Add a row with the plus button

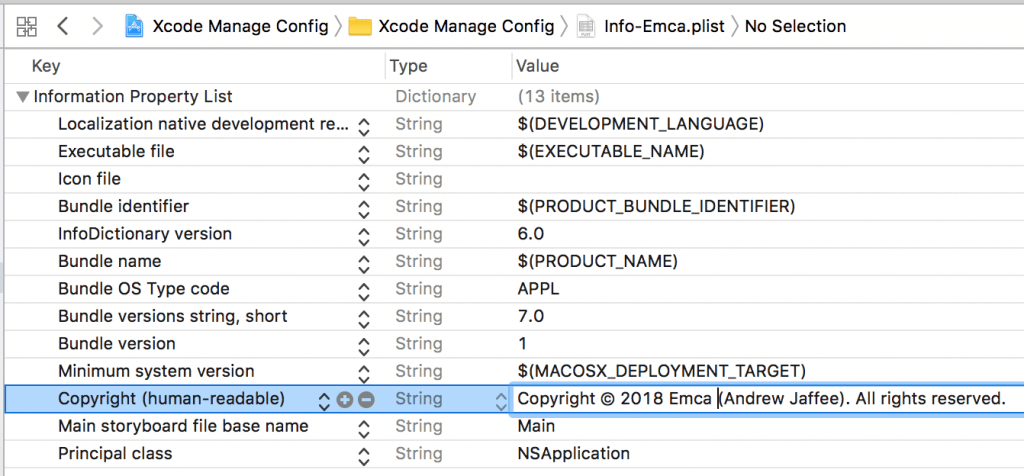[345, 399]
